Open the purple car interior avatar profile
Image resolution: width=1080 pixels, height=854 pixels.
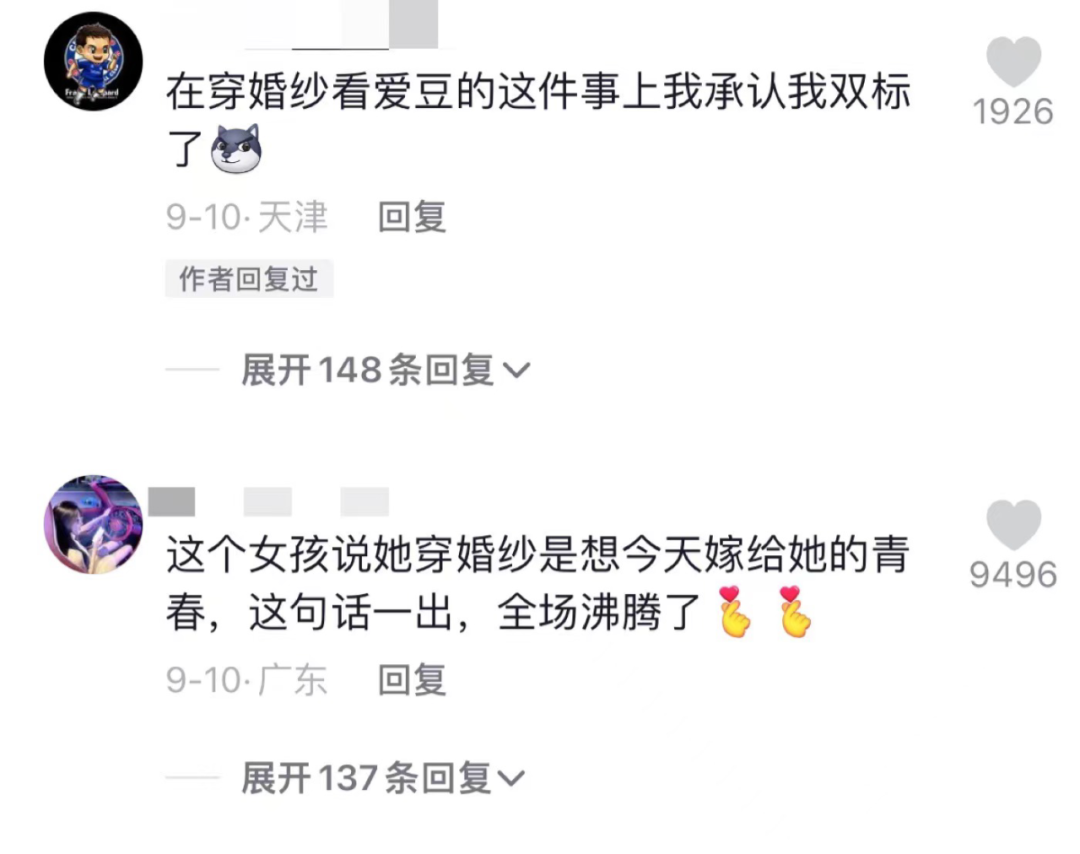coord(94,524)
